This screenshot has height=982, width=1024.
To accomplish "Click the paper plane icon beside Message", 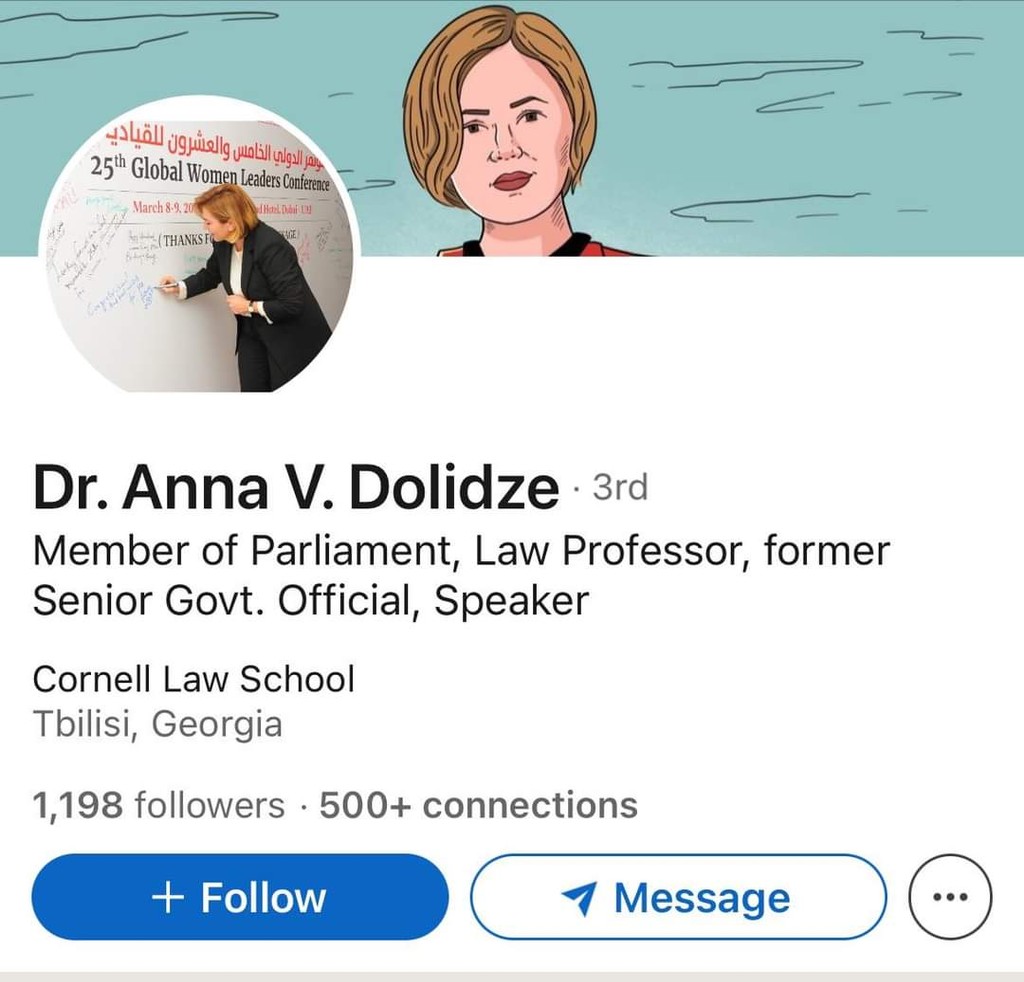I will (x=580, y=898).
